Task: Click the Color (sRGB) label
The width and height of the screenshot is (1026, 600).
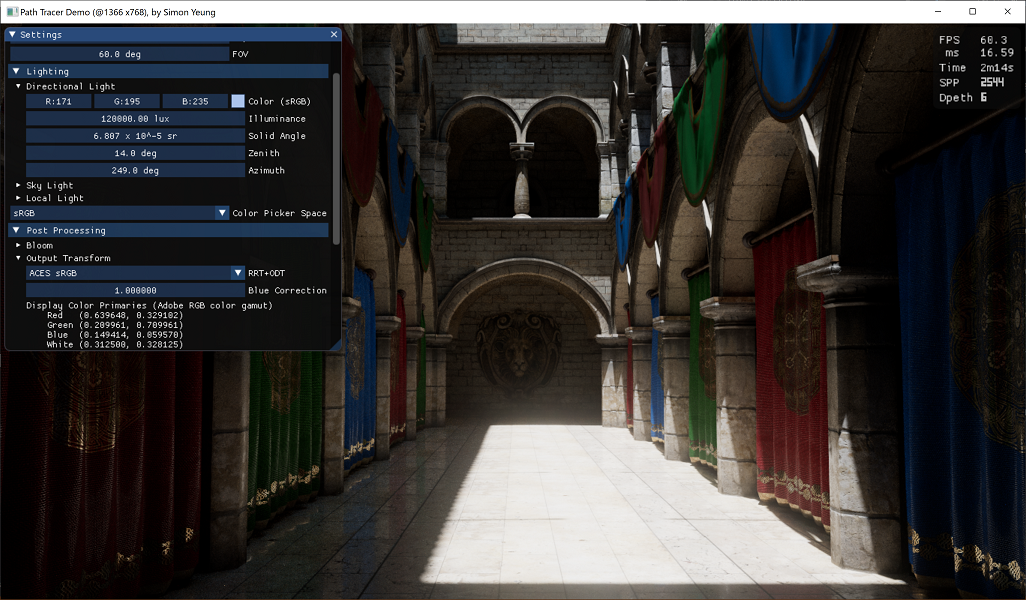Action: point(279,101)
